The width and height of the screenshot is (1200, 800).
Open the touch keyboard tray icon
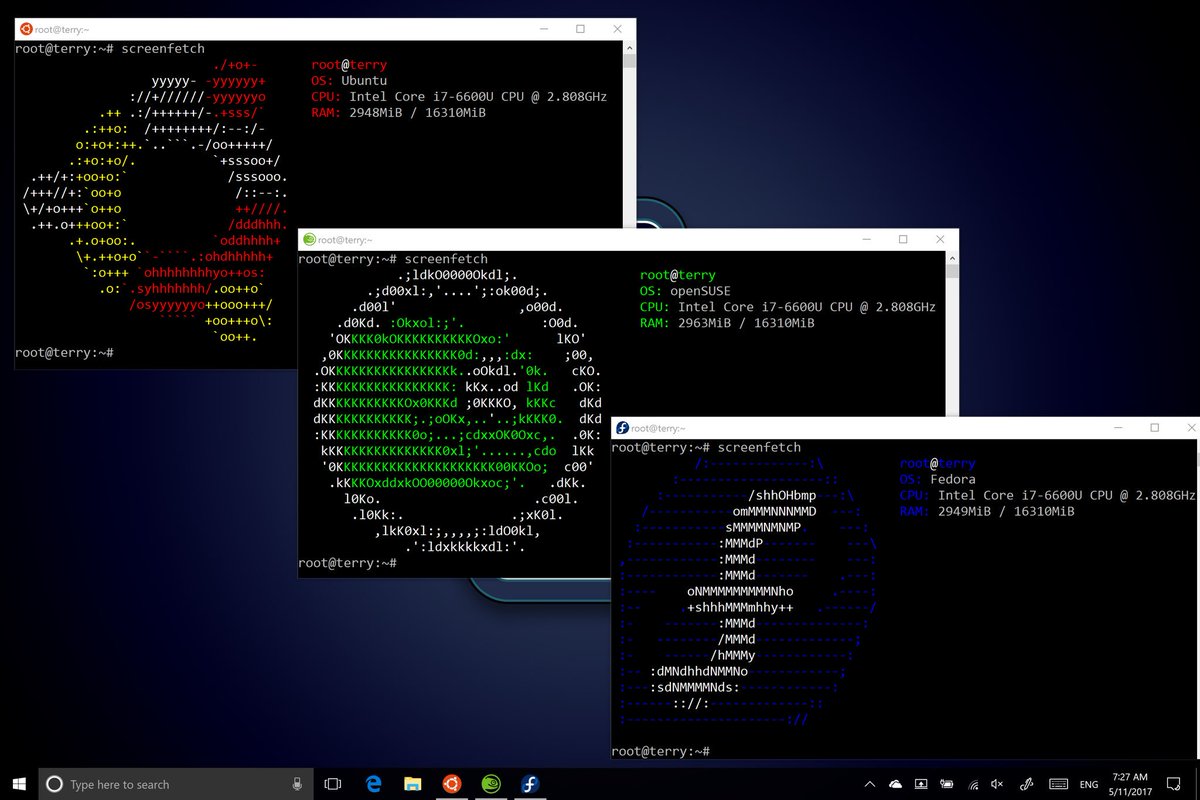pos(1058,784)
